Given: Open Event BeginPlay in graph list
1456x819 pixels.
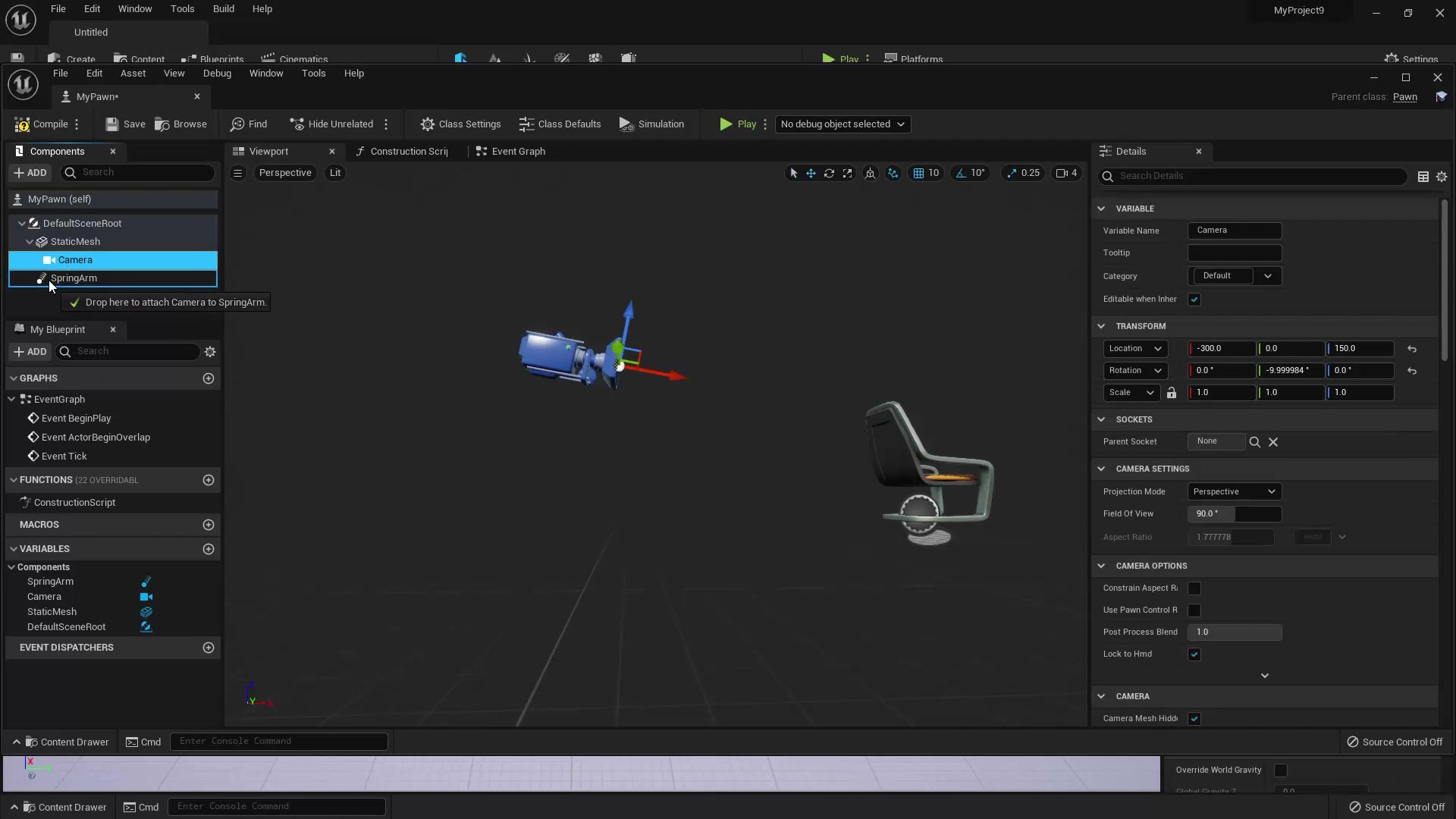Looking at the screenshot, I should click(x=76, y=419).
